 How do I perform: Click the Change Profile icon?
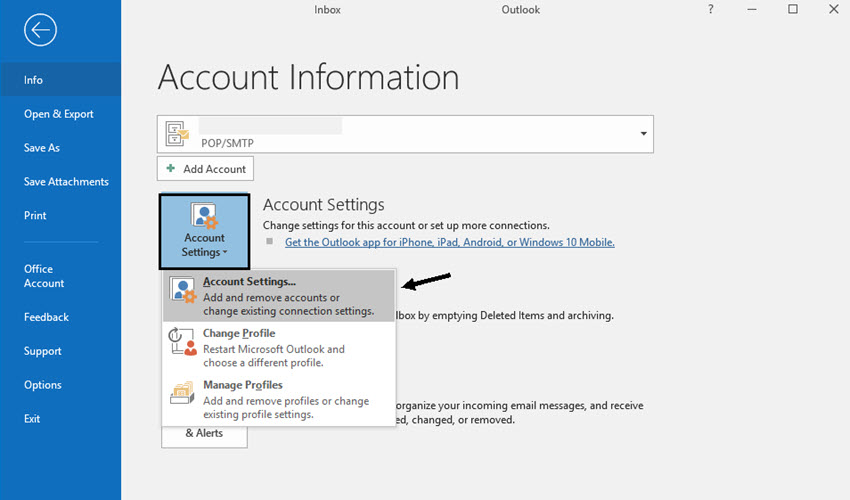[x=183, y=344]
